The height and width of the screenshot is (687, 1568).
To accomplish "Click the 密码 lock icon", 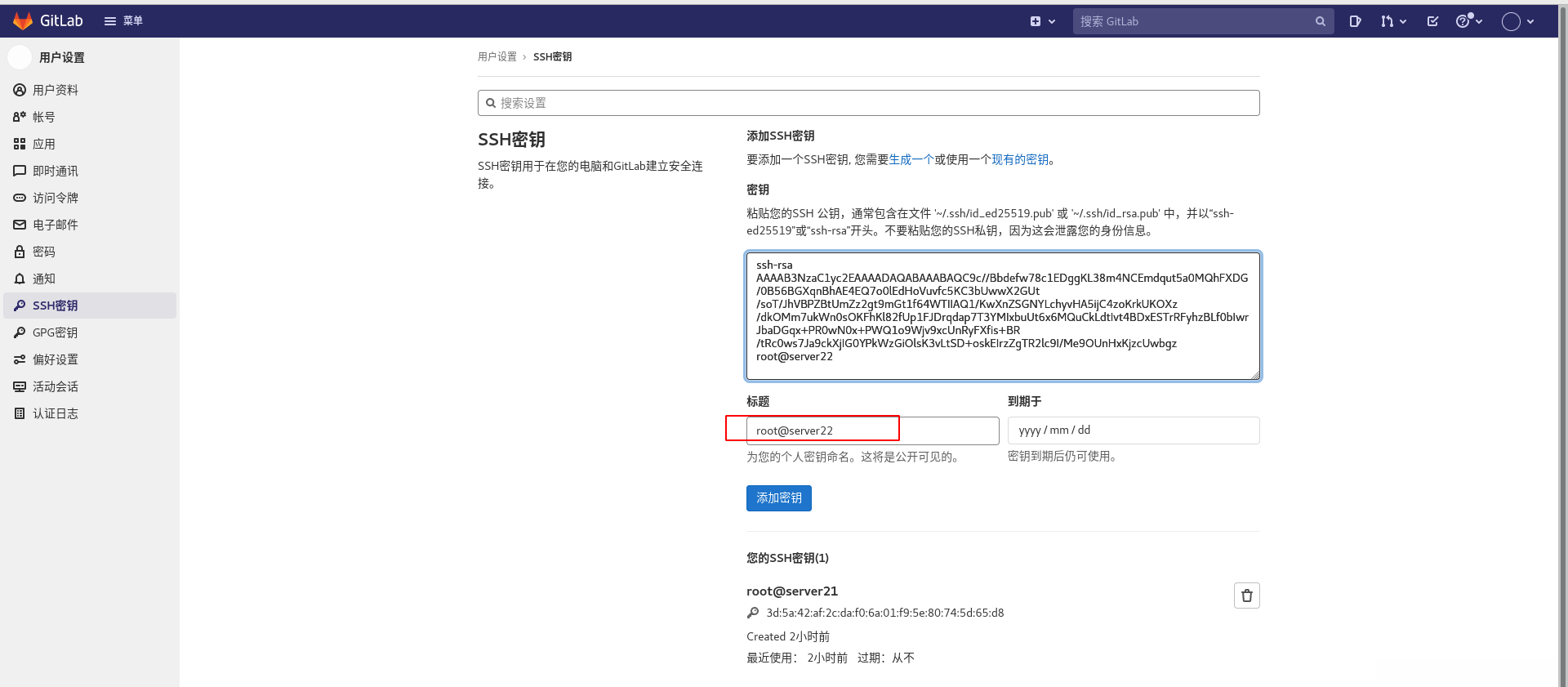I will pyautogui.click(x=20, y=252).
